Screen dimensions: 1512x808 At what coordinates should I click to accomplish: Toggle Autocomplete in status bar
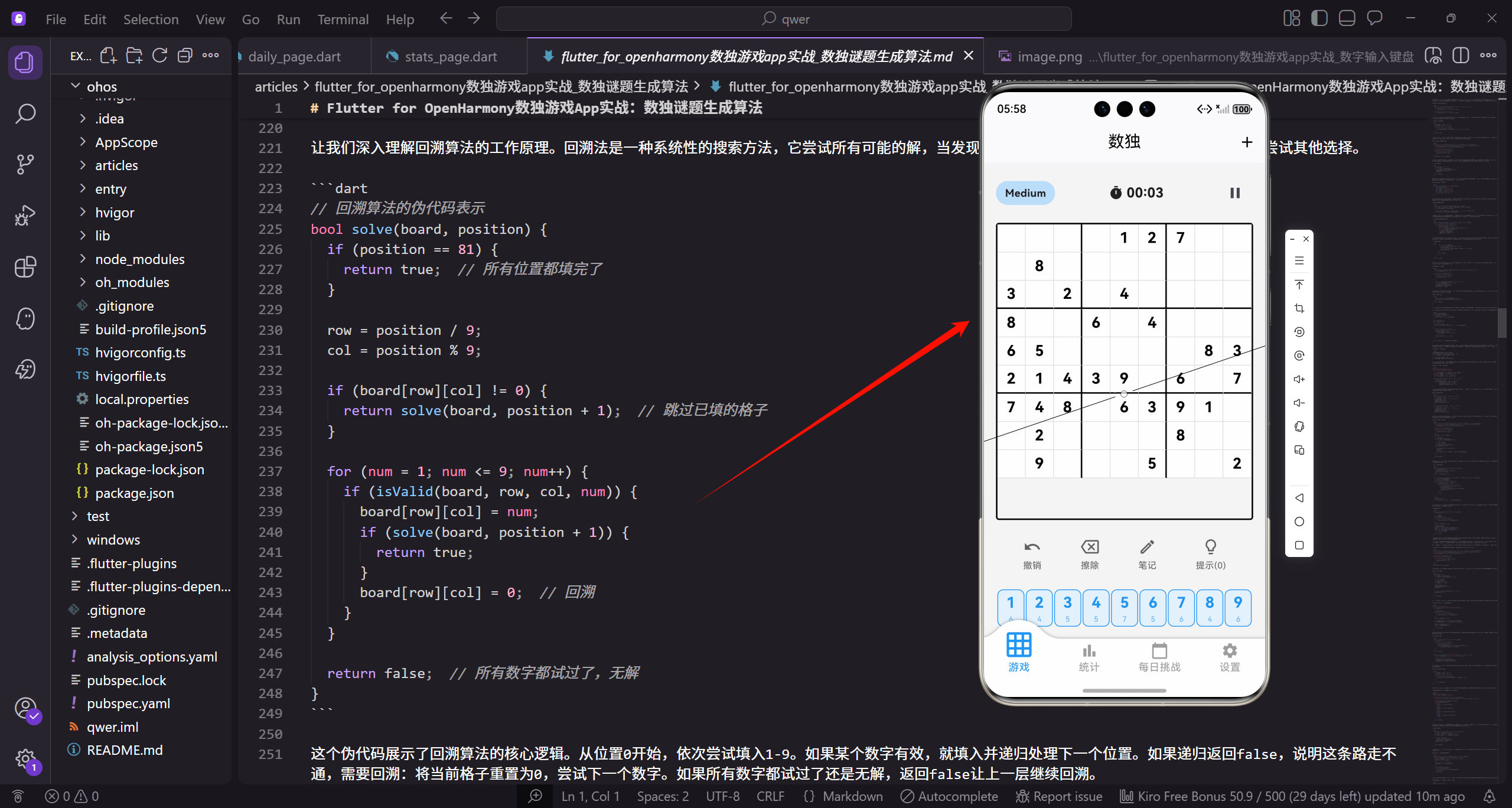point(949,796)
